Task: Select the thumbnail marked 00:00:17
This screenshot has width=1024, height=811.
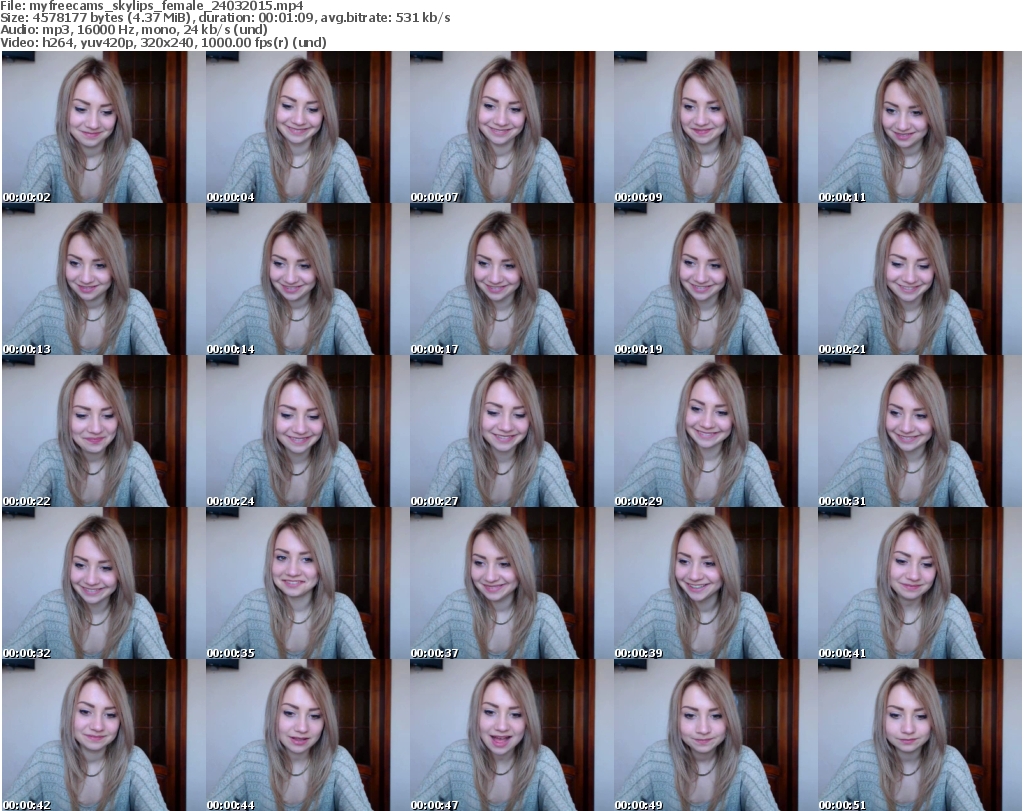Action: click(x=511, y=279)
